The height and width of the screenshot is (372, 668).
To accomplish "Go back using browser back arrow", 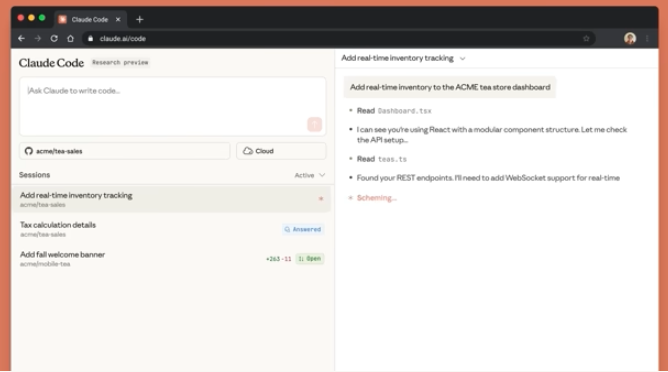I will point(21,38).
